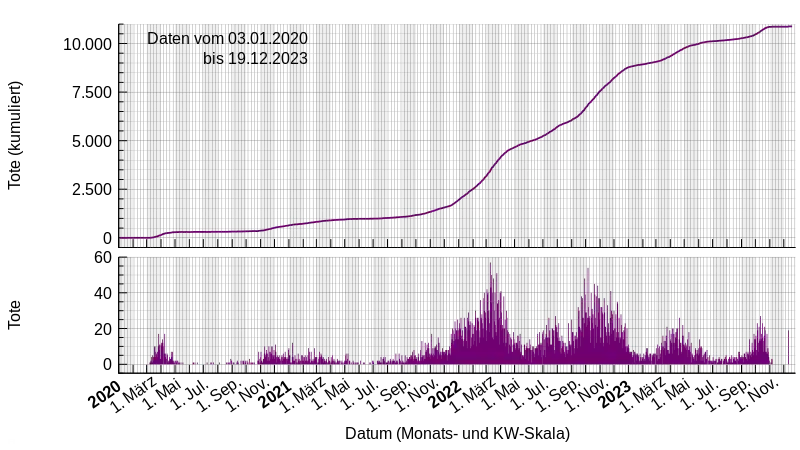Screen dimensions: 800x450
Task: Click the isolated late-2023 spike bar in daily chart
Action: pos(788,347)
